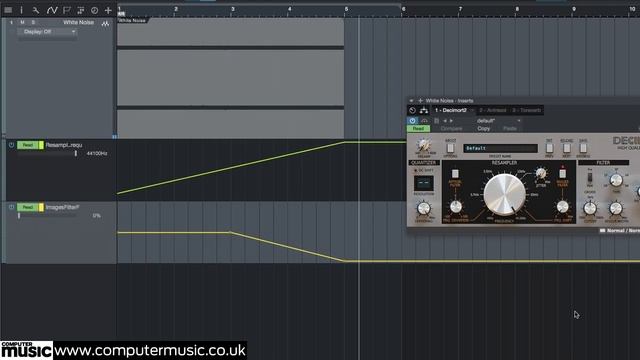Solo the White Noise track

coord(33,22)
